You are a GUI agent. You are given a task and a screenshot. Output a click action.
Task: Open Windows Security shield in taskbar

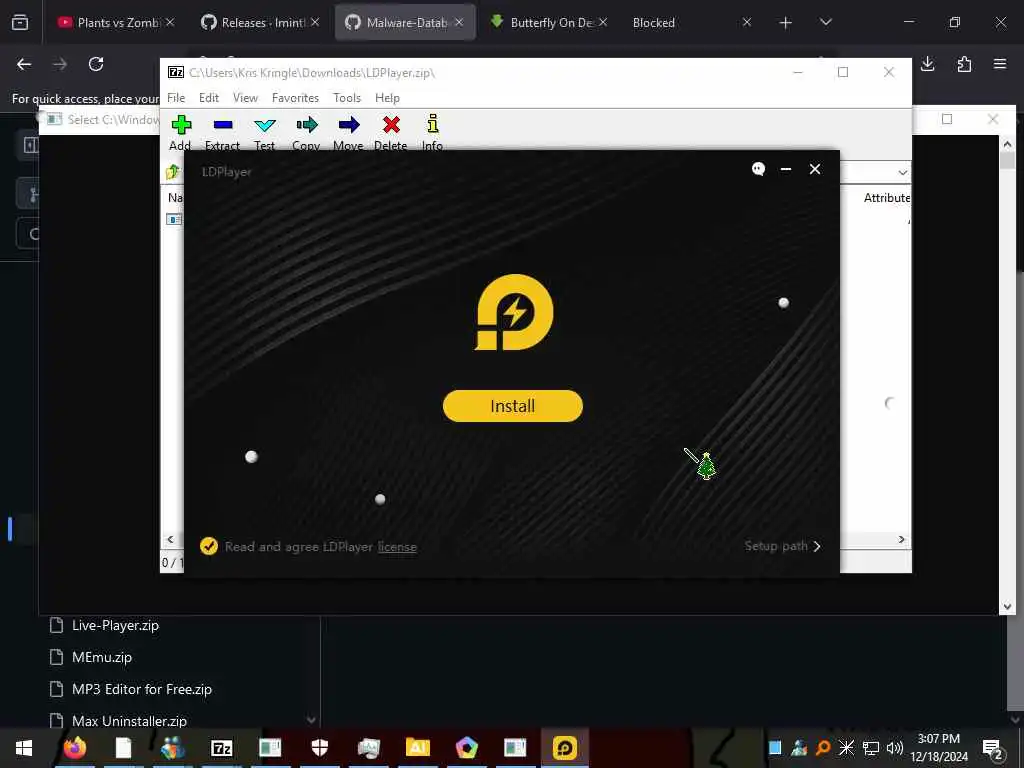pos(319,748)
